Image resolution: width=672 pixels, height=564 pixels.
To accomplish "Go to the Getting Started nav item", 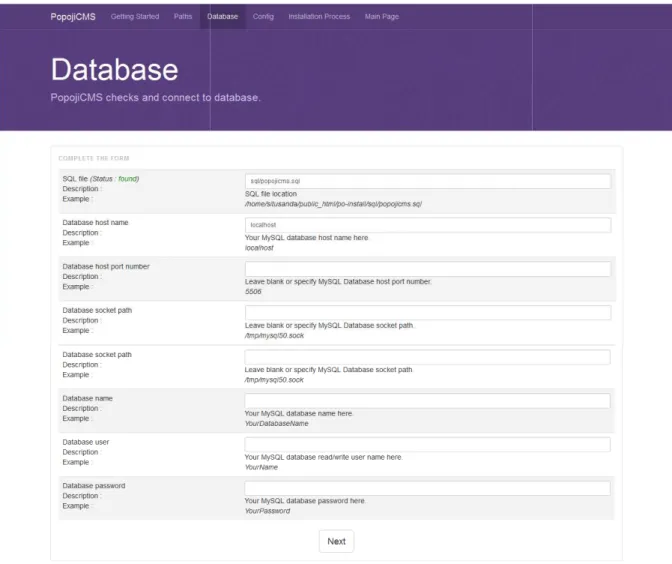I will pyautogui.click(x=135, y=17).
